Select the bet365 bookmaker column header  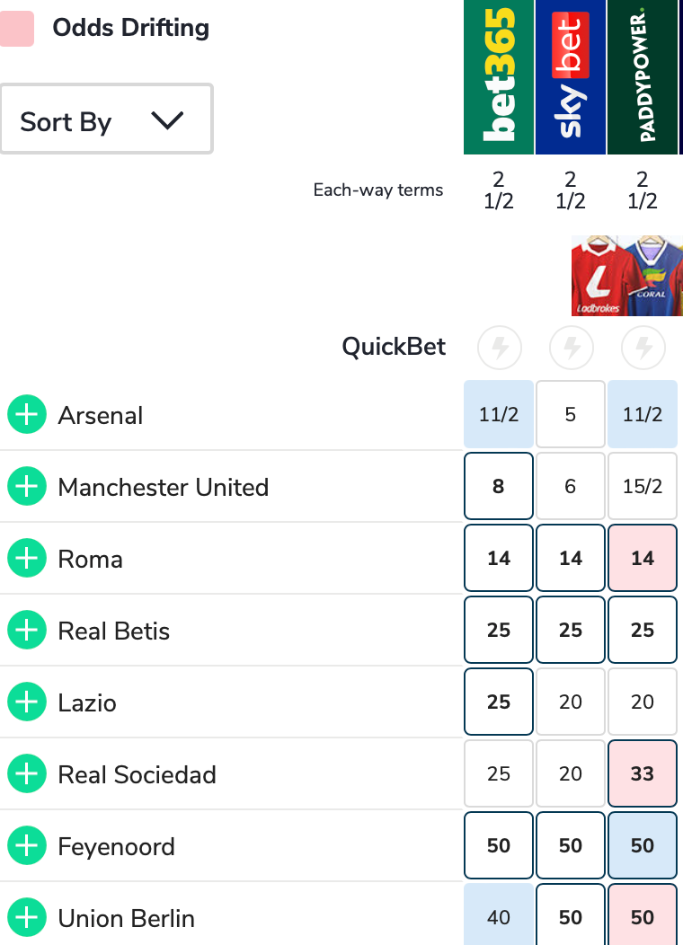(499, 76)
